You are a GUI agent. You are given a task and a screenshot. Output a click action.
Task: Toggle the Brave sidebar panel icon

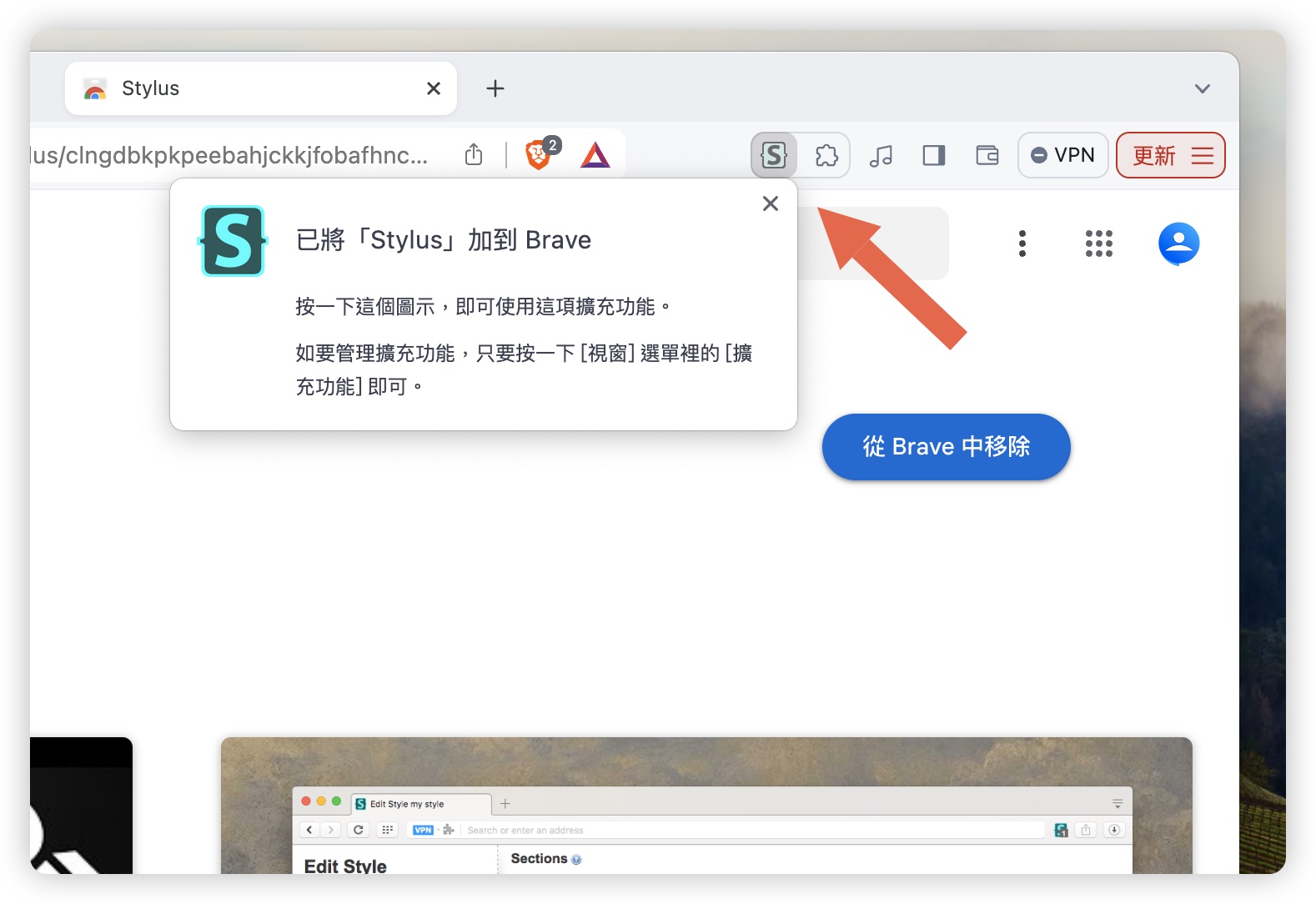[934, 155]
